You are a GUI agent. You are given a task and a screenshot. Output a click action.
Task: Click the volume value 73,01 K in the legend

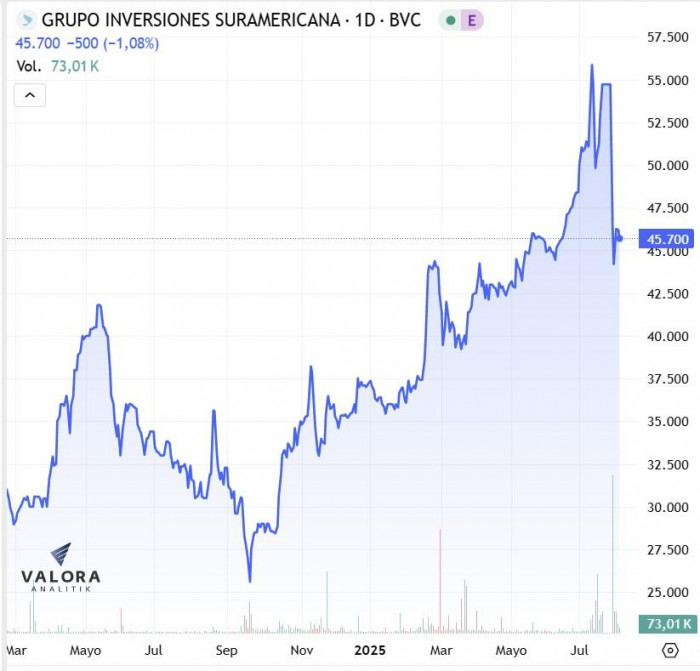pos(75,67)
